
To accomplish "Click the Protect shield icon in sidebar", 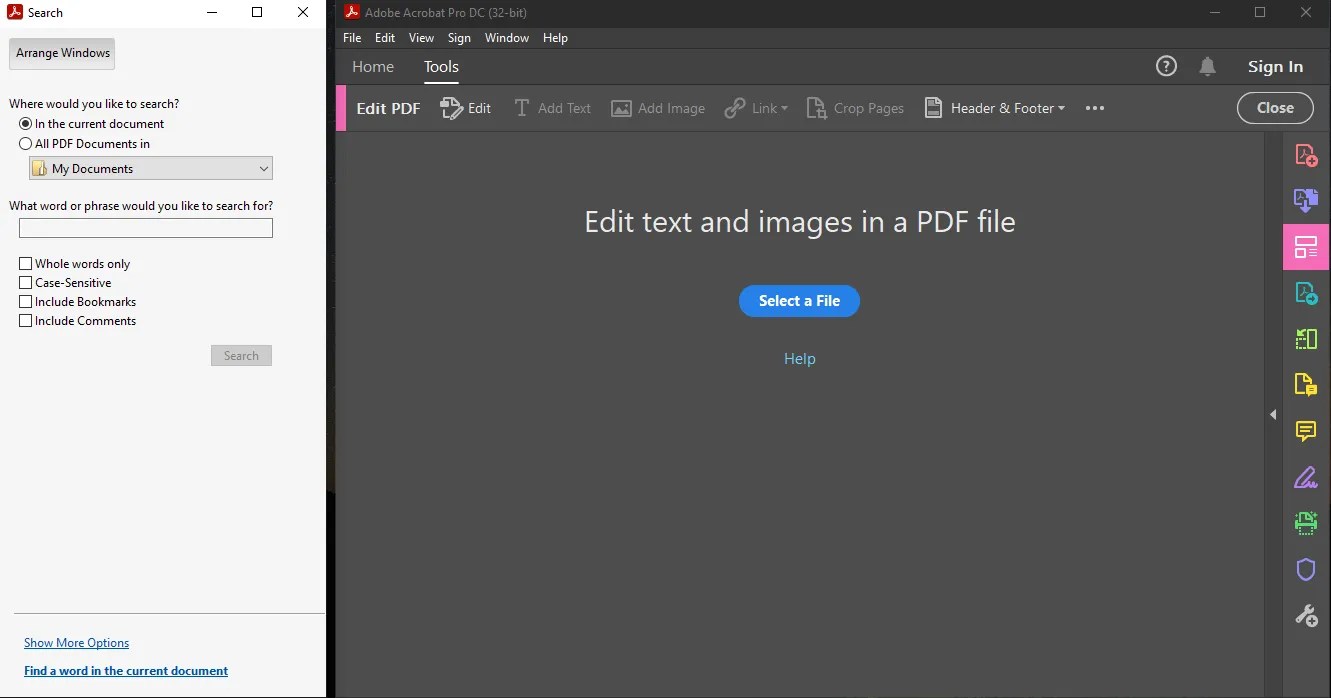I will 1306,569.
